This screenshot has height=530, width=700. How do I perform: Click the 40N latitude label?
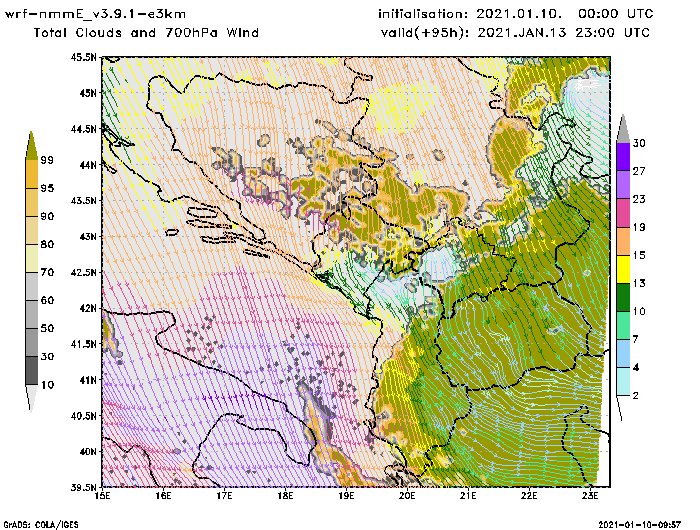point(88,451)
